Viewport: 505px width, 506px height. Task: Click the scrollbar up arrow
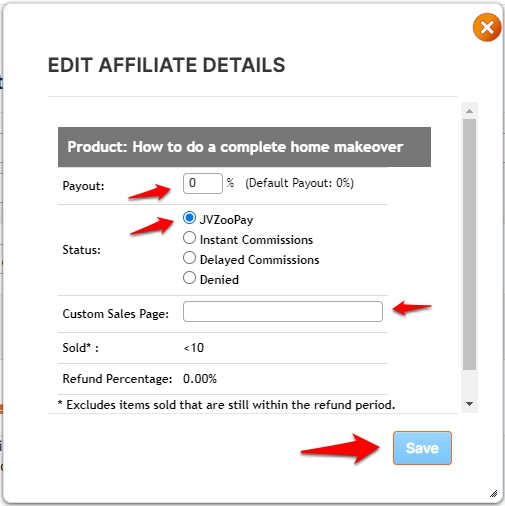pos(469,111)
